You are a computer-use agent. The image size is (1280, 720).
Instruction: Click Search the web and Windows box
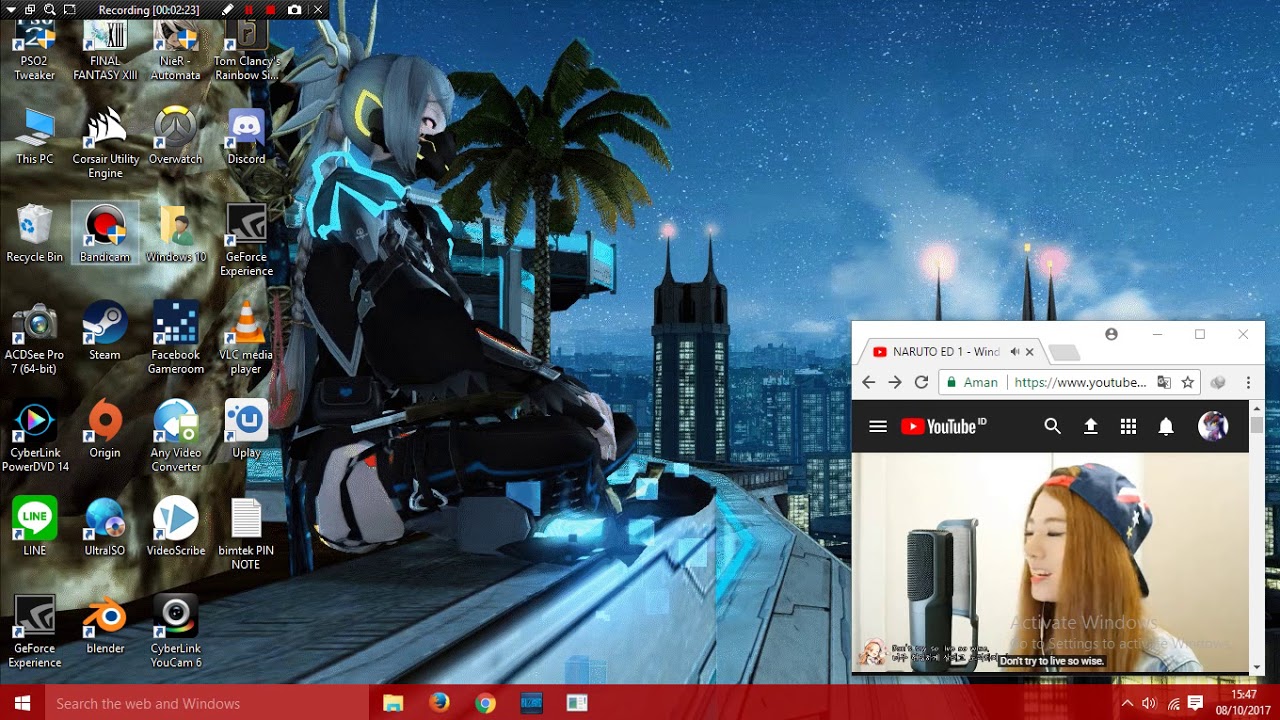pos(207,703)
